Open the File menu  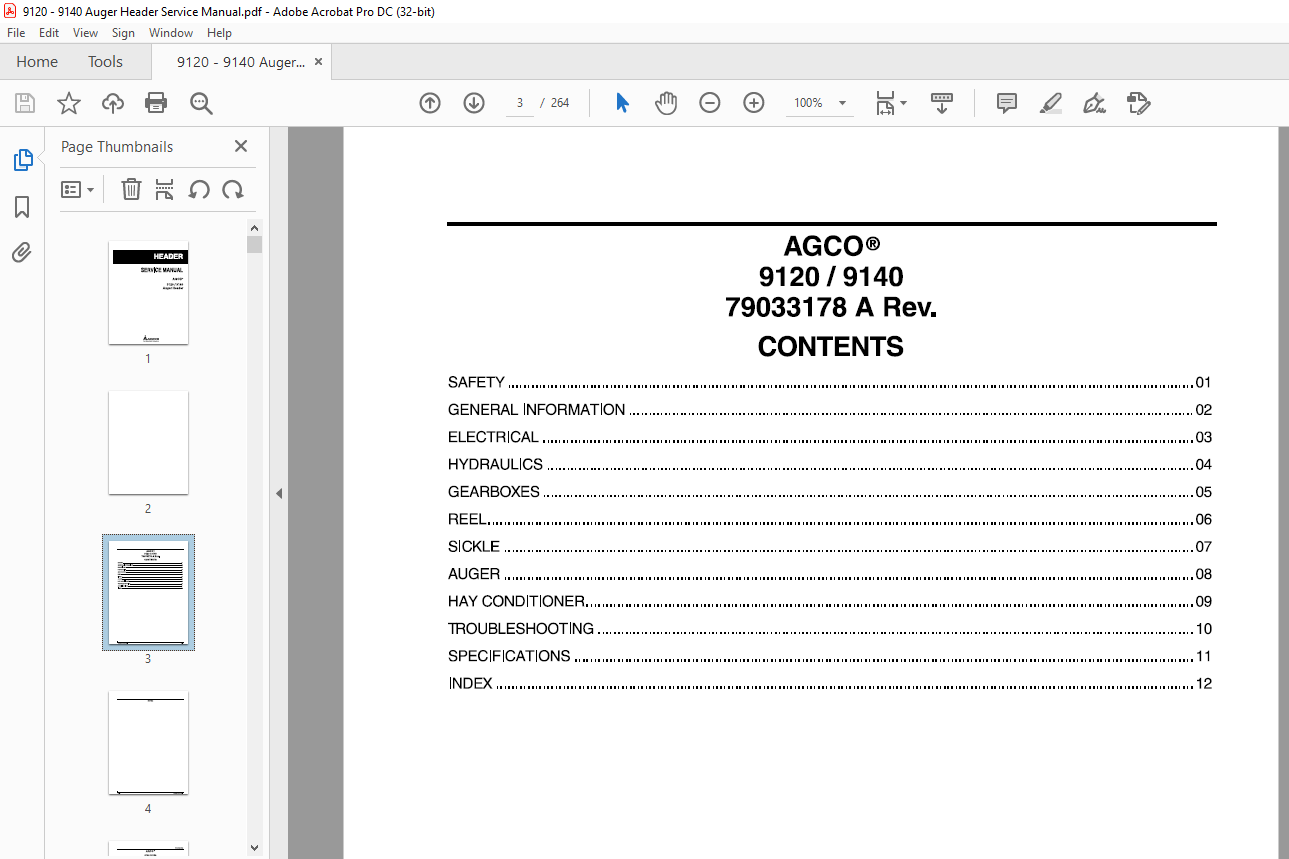[x=16, y=33]
